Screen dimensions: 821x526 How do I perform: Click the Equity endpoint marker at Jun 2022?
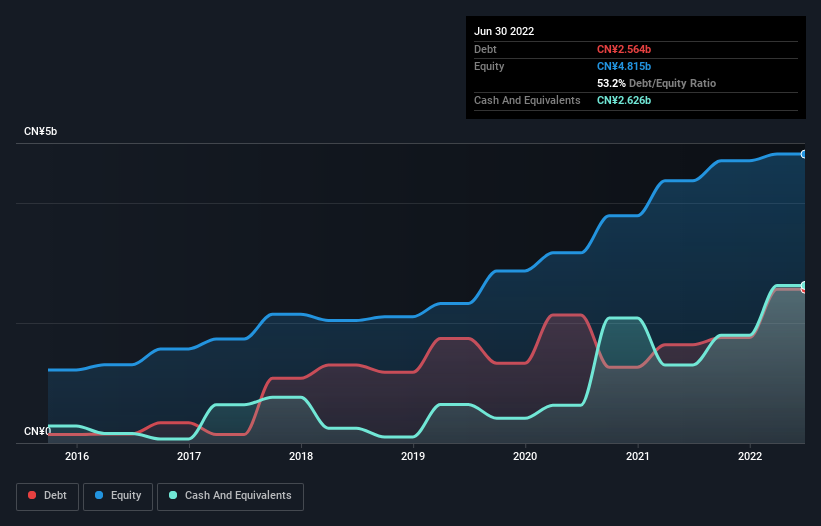804,154
